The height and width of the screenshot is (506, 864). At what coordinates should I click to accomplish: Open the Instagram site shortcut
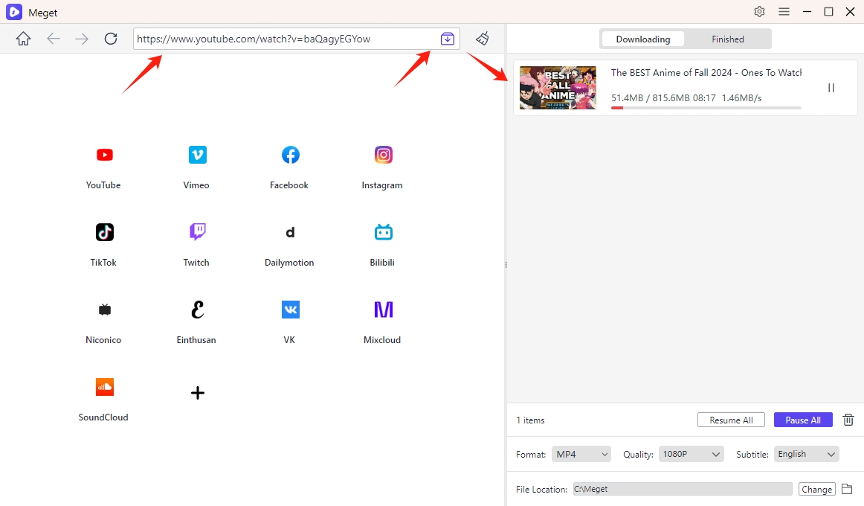coord(384,155)
